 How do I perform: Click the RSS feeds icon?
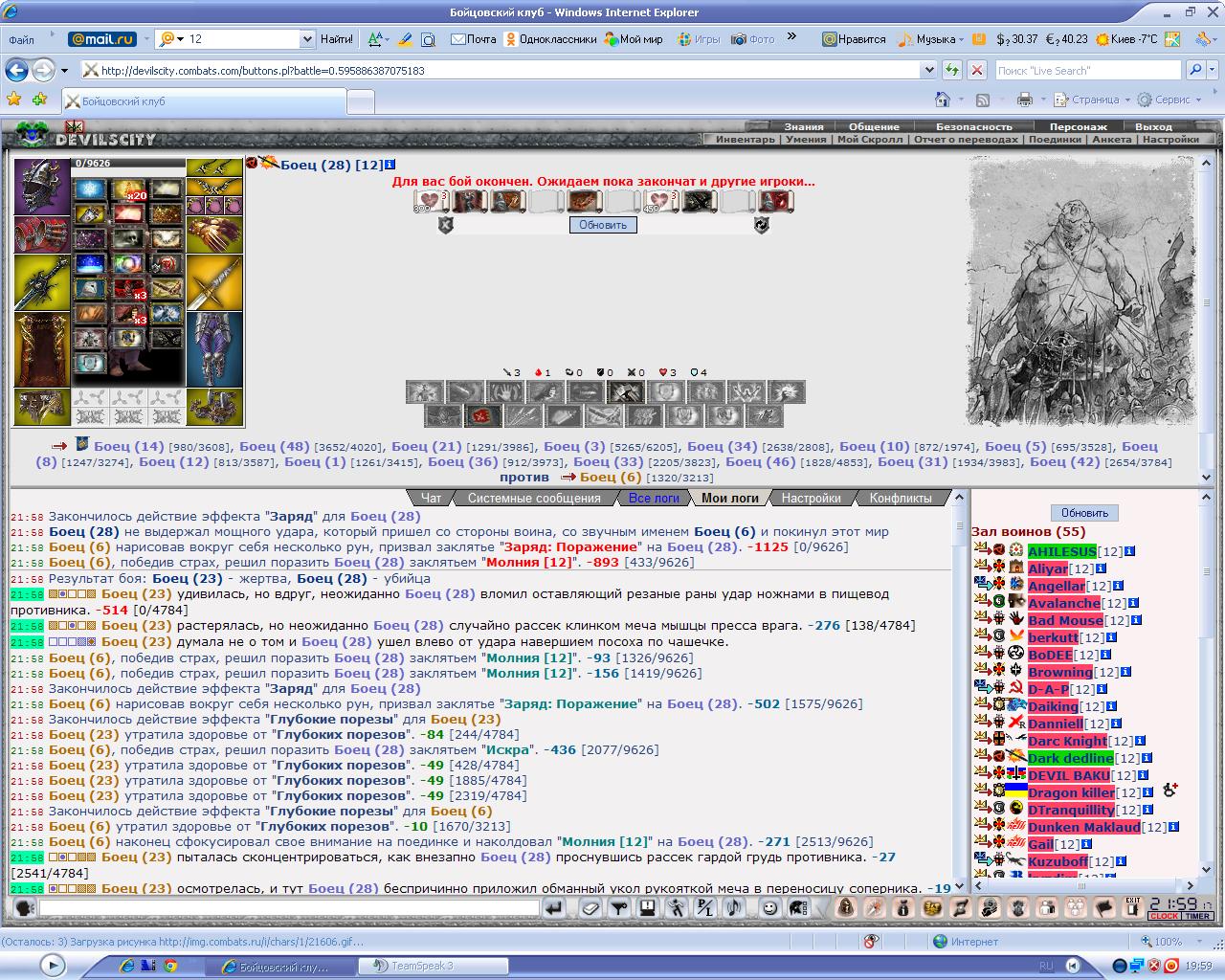tap(982, 100)
